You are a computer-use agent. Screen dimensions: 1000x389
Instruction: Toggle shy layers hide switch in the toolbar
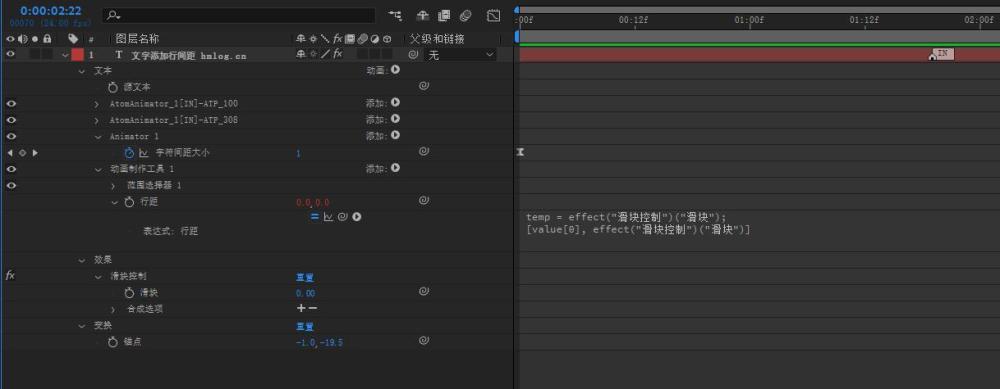pos(423,15)
